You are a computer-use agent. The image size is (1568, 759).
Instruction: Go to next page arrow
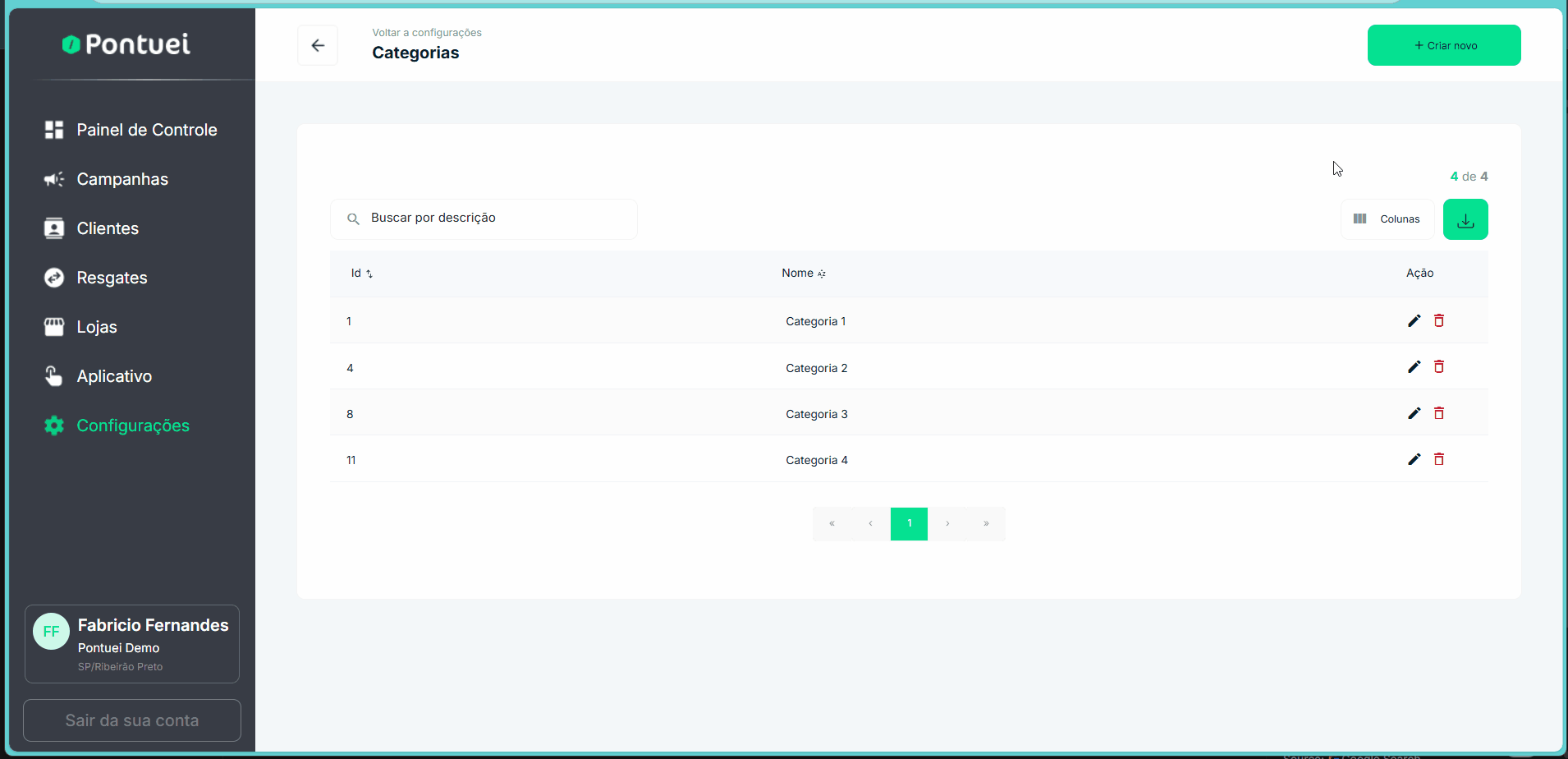pos(947,524)
